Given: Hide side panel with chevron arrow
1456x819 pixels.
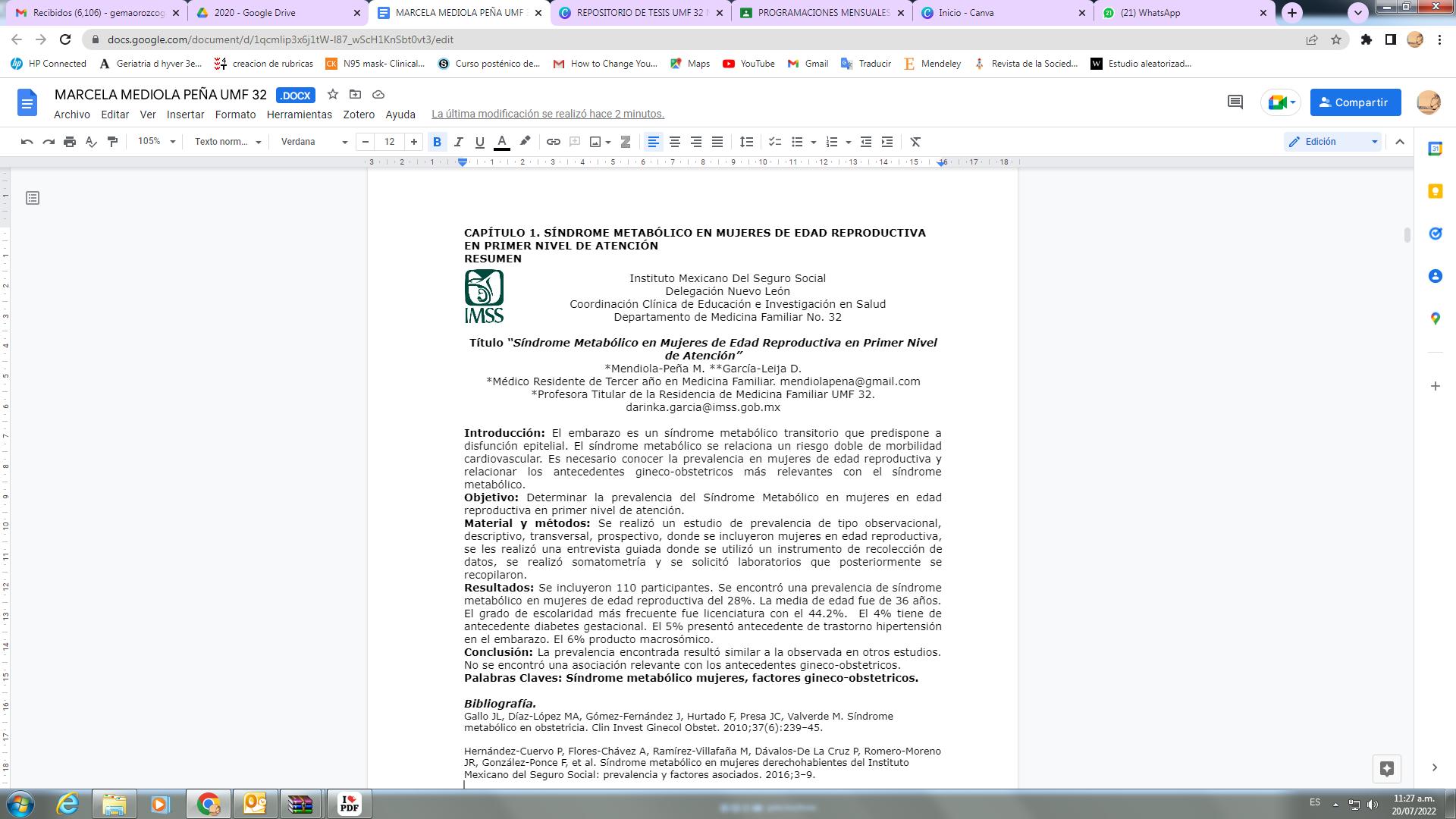Looking at the screenshot, I should [x=1434, y=768].
